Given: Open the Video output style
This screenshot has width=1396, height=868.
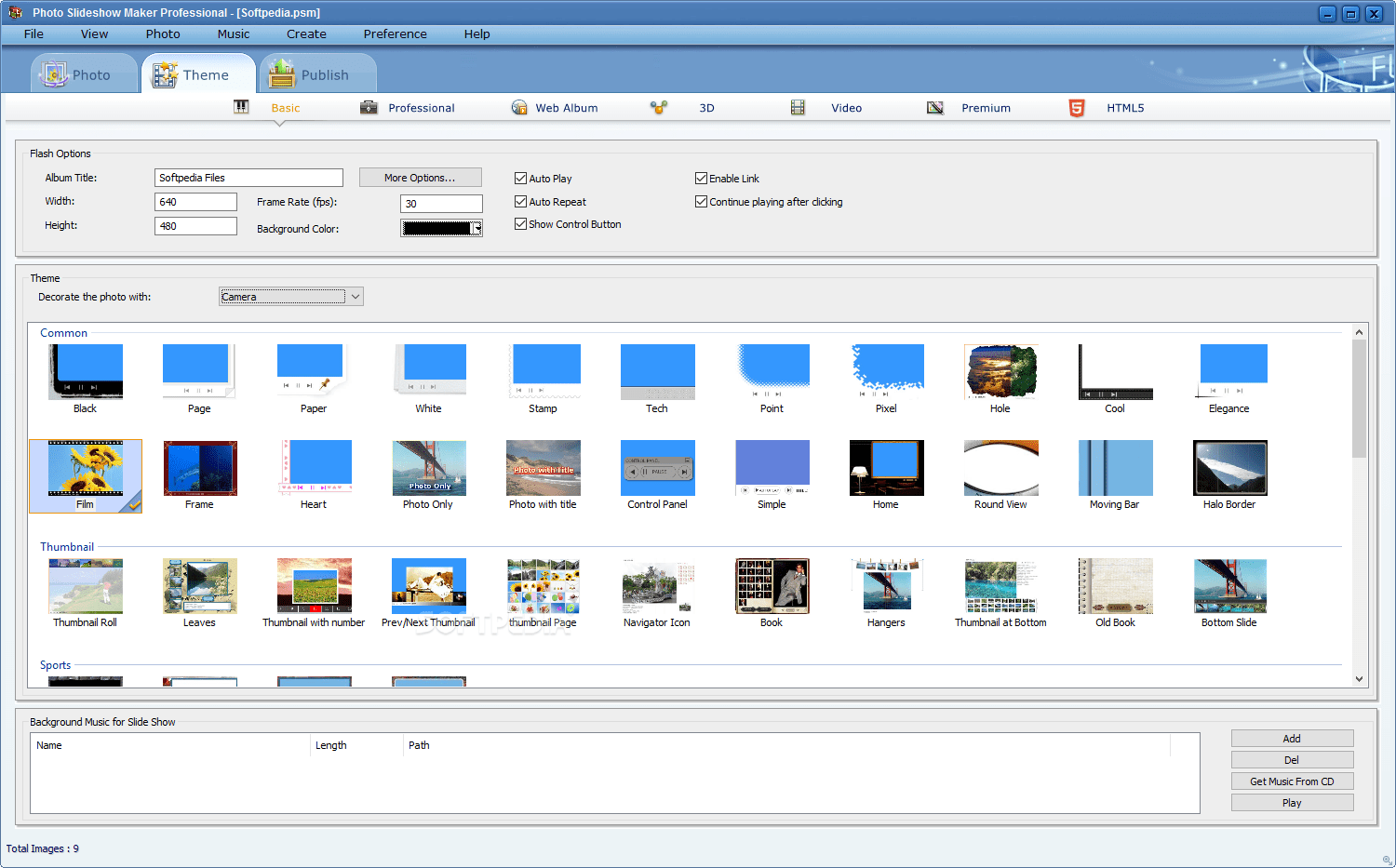Looking at the screenshot, I should click(845, 107).
